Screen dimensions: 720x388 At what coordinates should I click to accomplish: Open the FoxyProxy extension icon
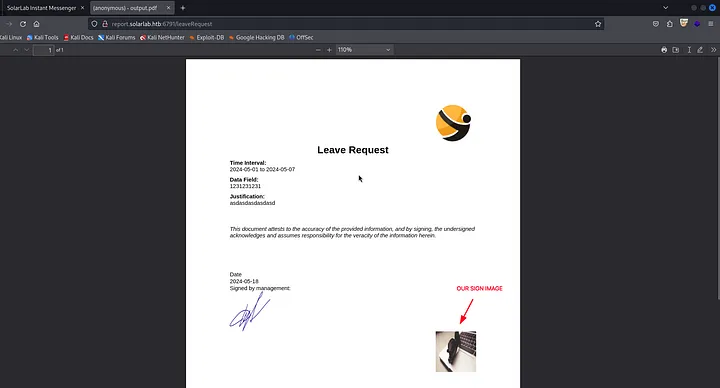684,23
